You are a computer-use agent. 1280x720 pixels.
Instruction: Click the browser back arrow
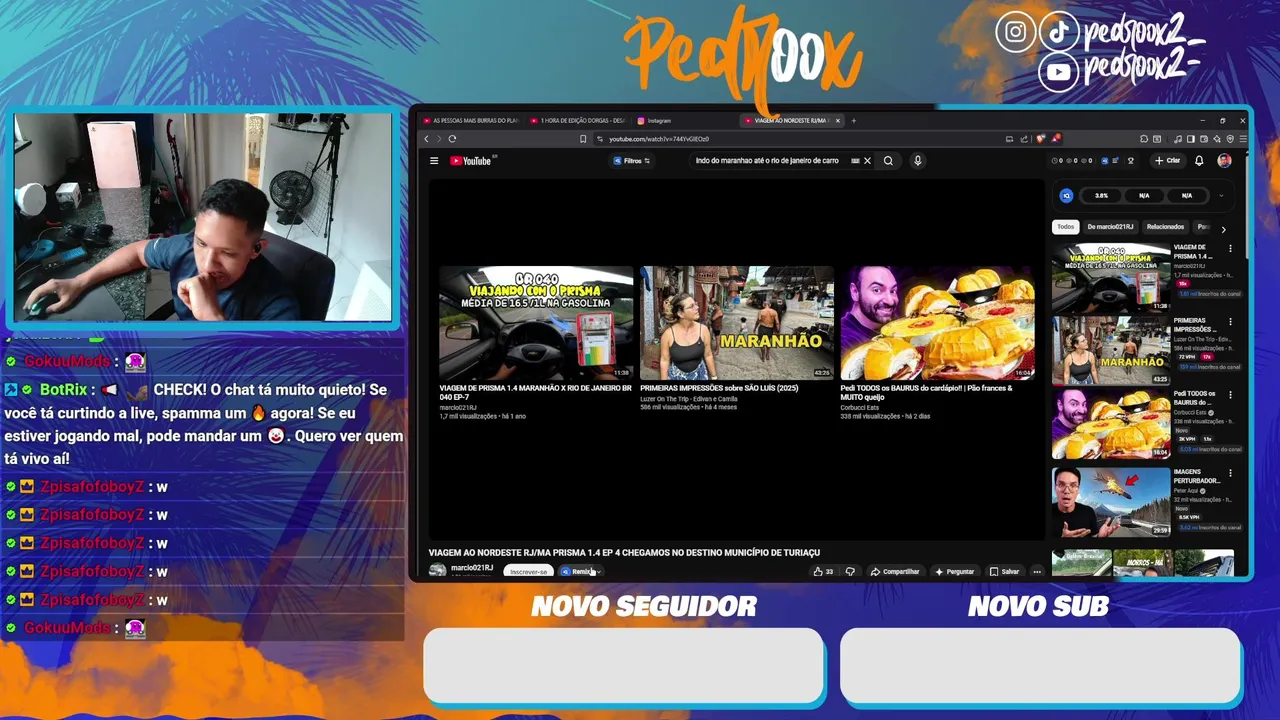click(x=427, y=139)
